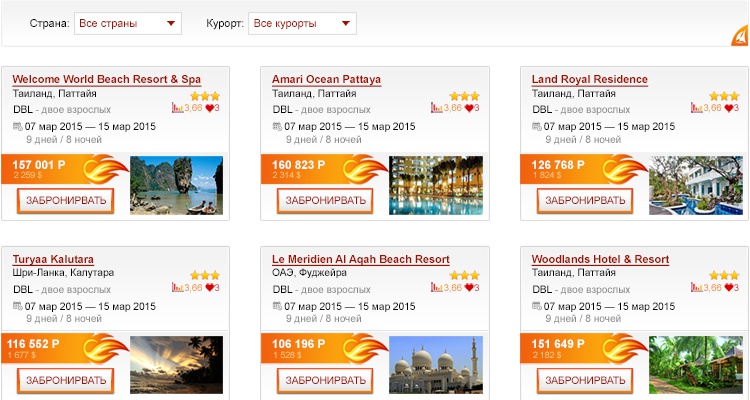Click the price '151 649 Р'
750x400 pixels.
point(558,344)
